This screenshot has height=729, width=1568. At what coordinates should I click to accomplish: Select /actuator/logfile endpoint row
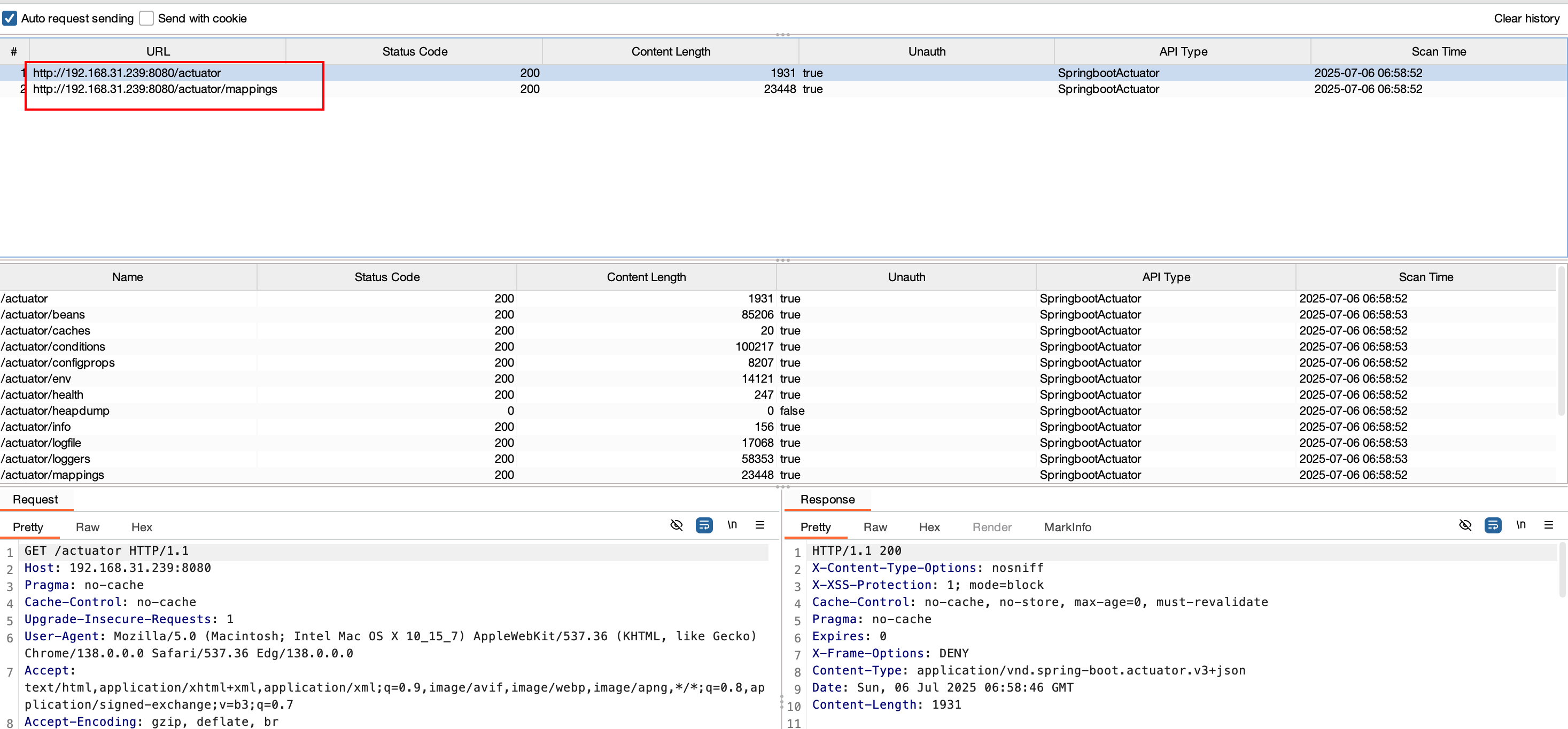pyautogui.click(x=778, y=443)
